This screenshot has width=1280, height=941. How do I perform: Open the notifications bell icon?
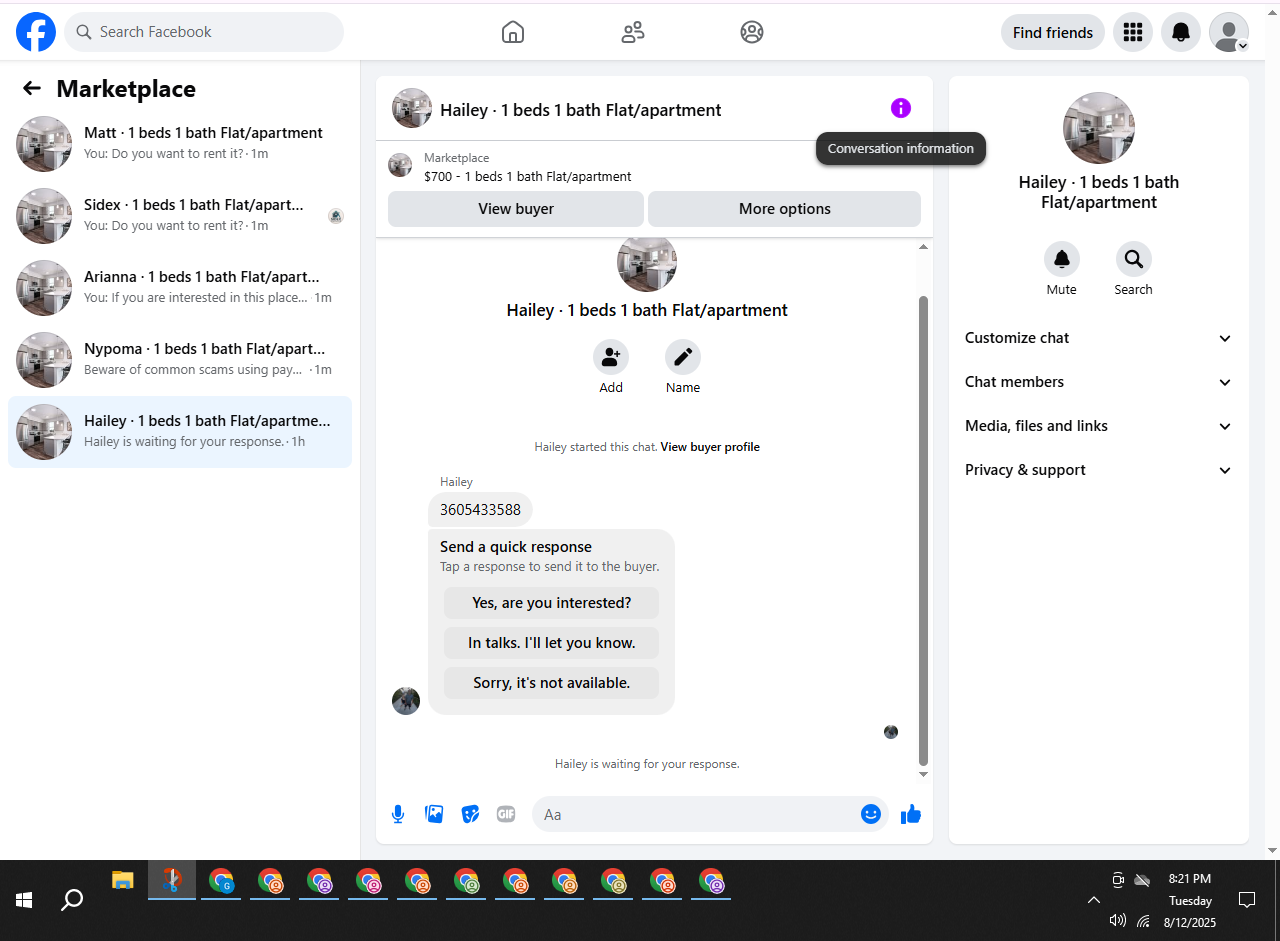(1181, 32)
